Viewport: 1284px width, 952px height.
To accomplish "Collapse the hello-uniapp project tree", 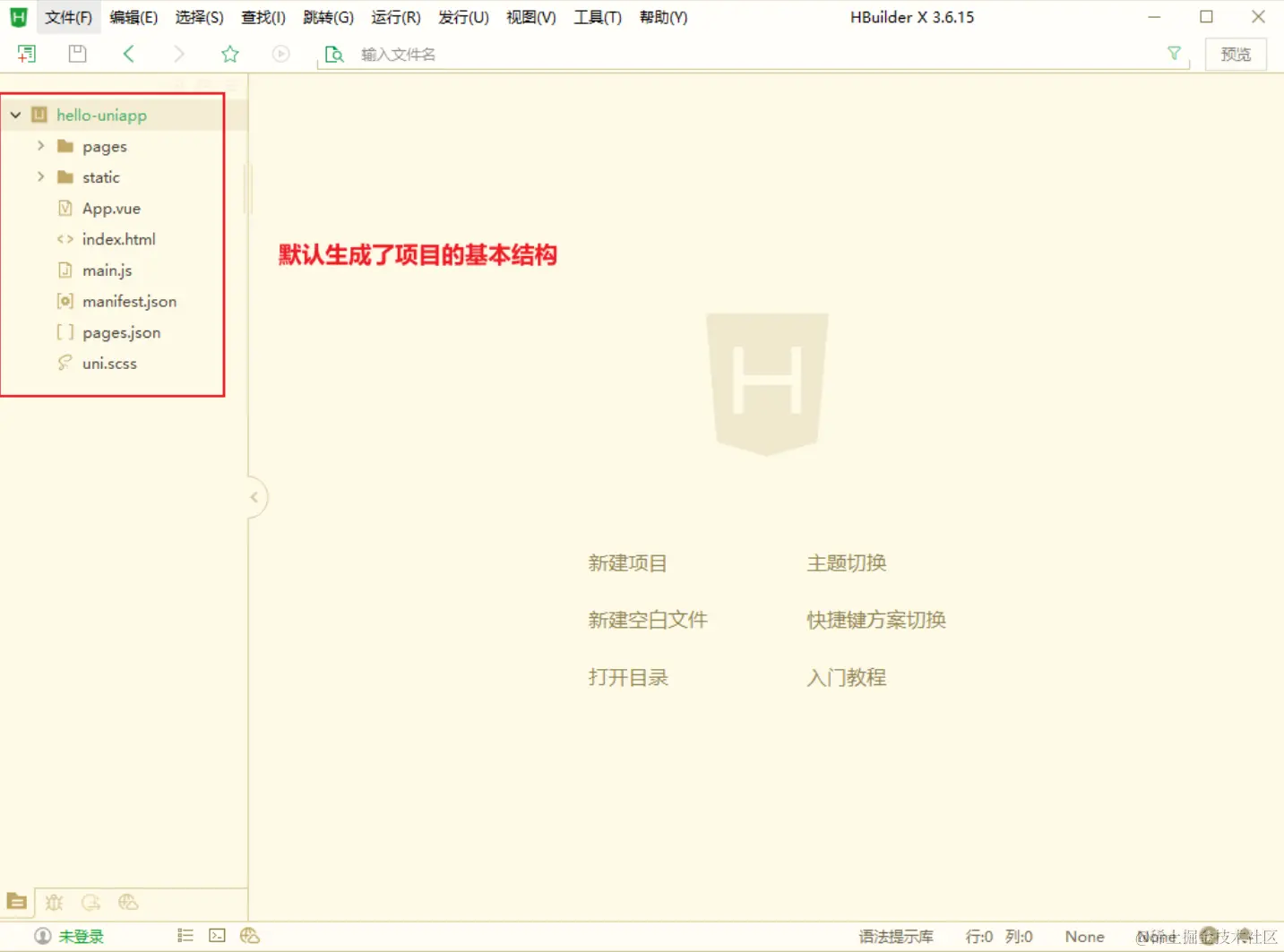I will point(15,115).
